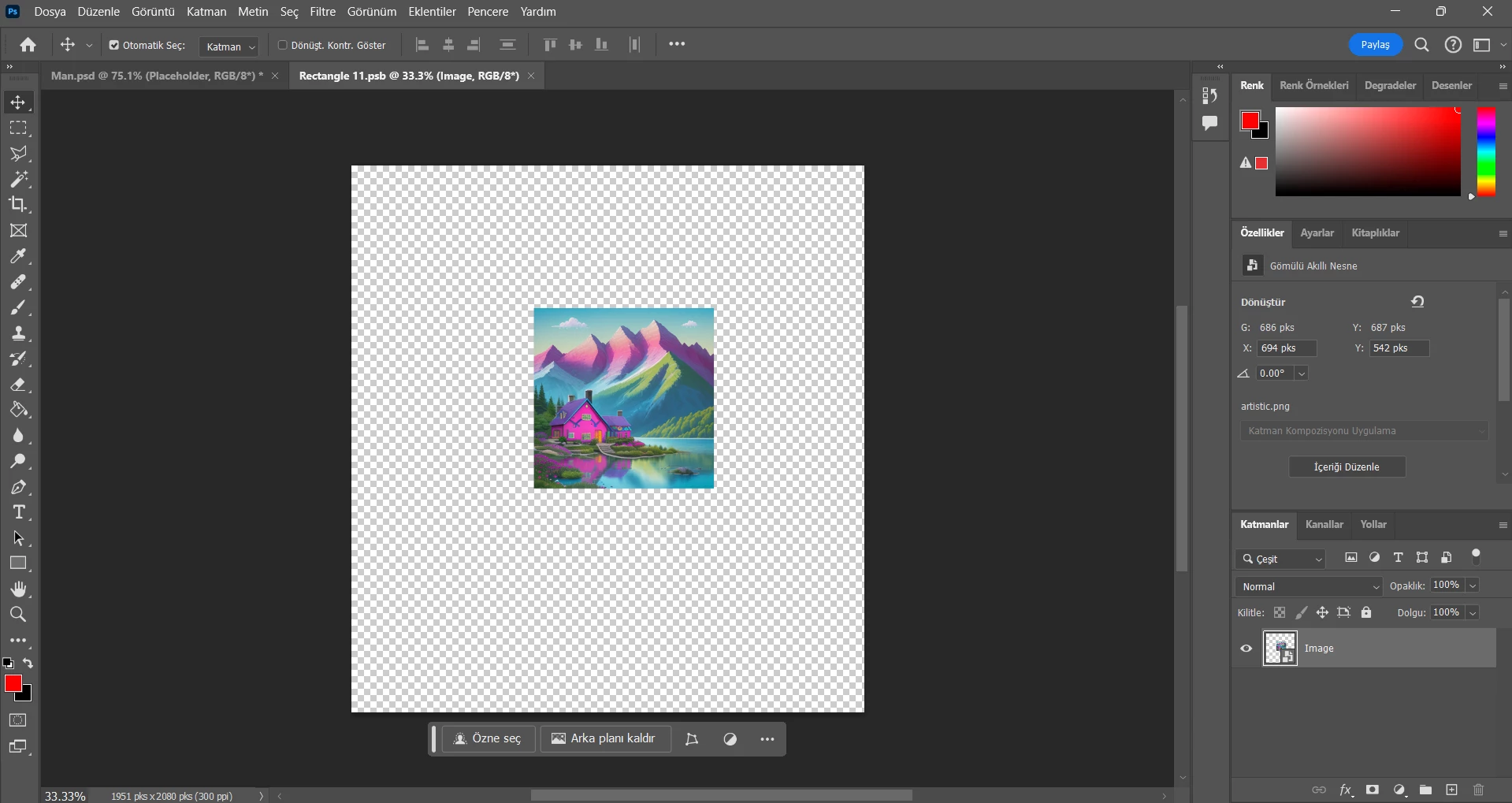This screenshot has width=1512, height=803.
Task: Select the Zoom tool
Action: [18, 615]
